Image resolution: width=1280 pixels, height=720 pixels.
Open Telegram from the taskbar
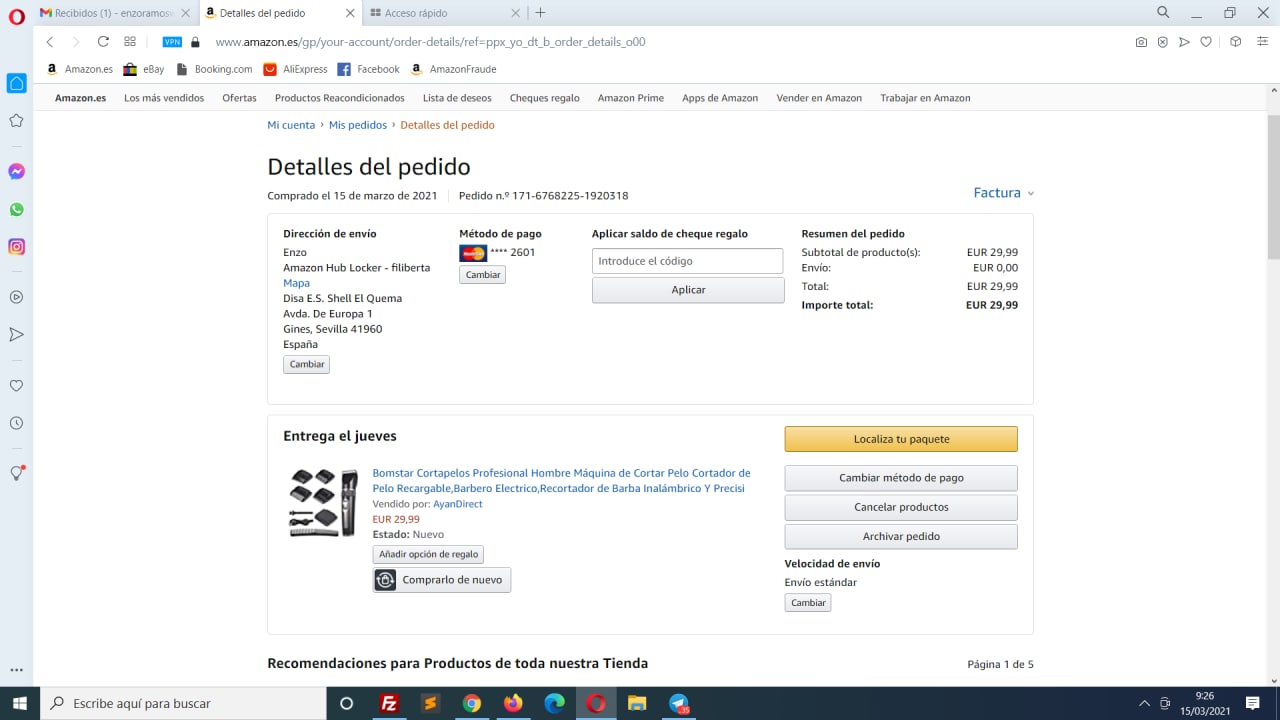pyautogui.click(x=679, y=703)
